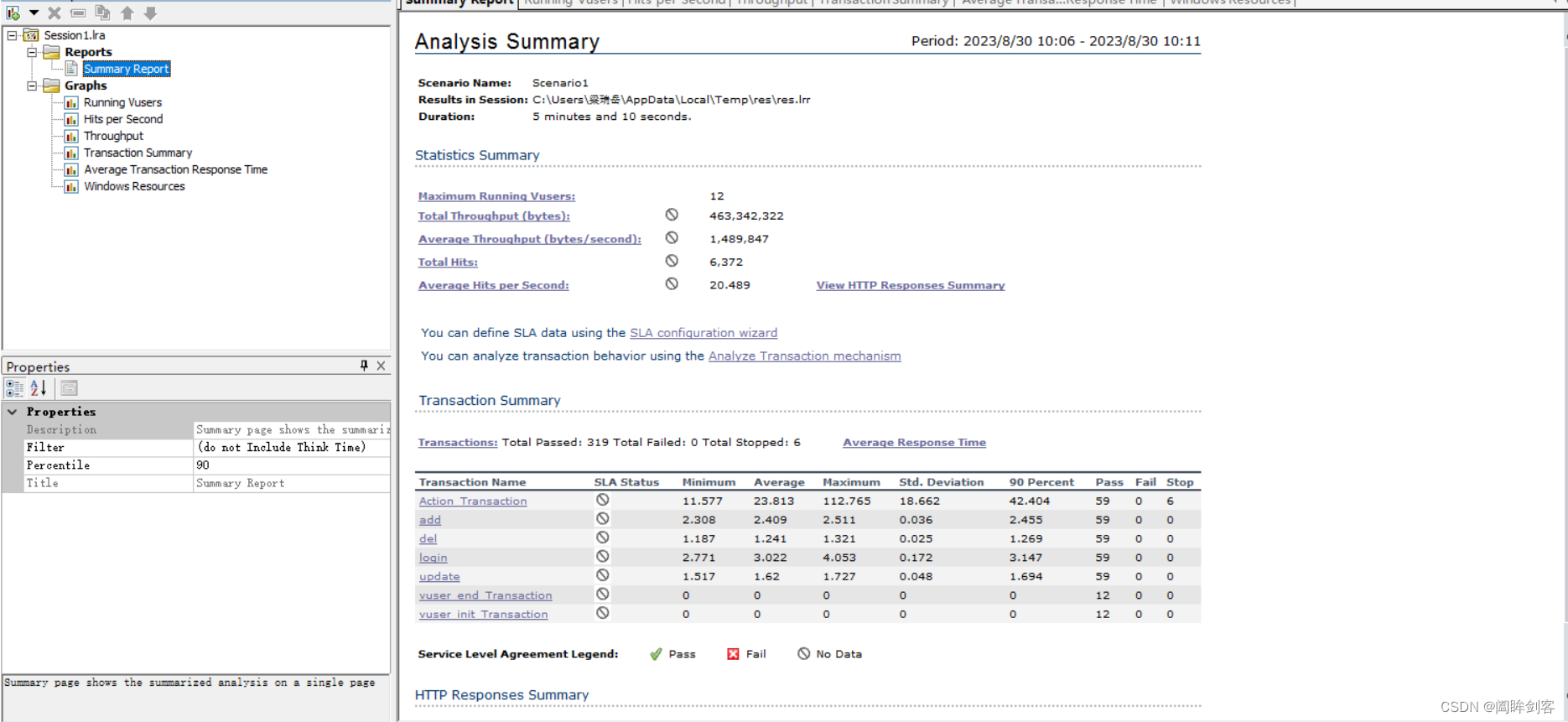1568x722 pixels.
Task: Open the Maximum Running Vusers link
Action: pos(496,196)
